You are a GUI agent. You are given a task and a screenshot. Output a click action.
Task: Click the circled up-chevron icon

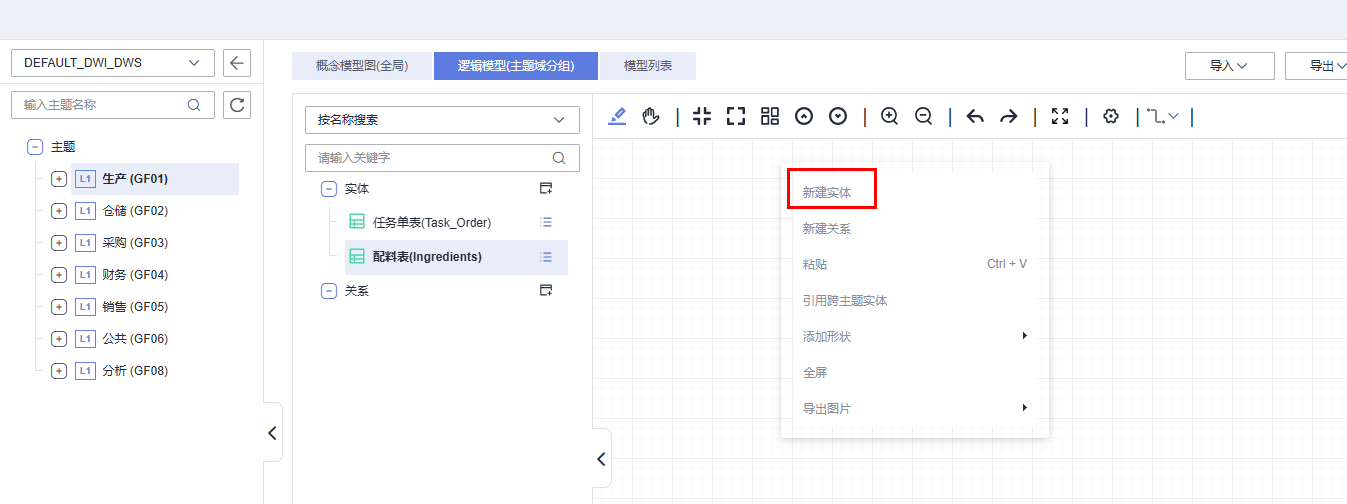coord(804,116)
